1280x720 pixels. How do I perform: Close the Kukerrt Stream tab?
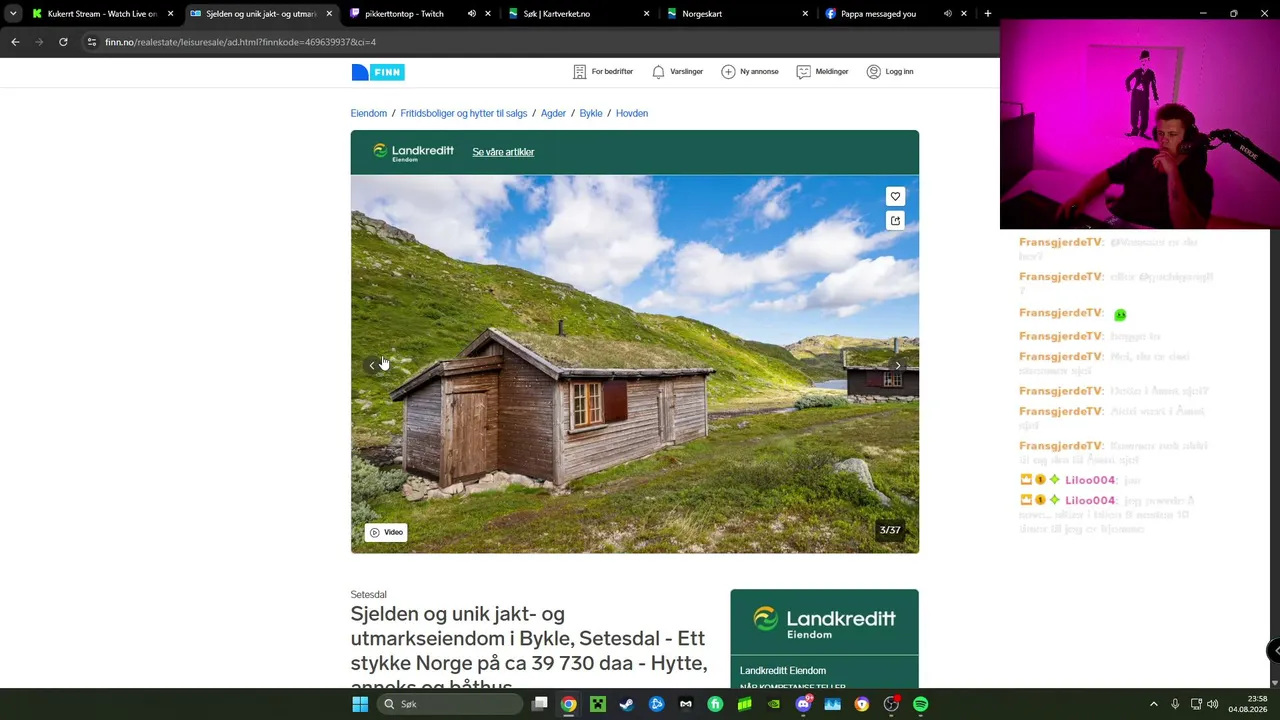tap(171, 14)
